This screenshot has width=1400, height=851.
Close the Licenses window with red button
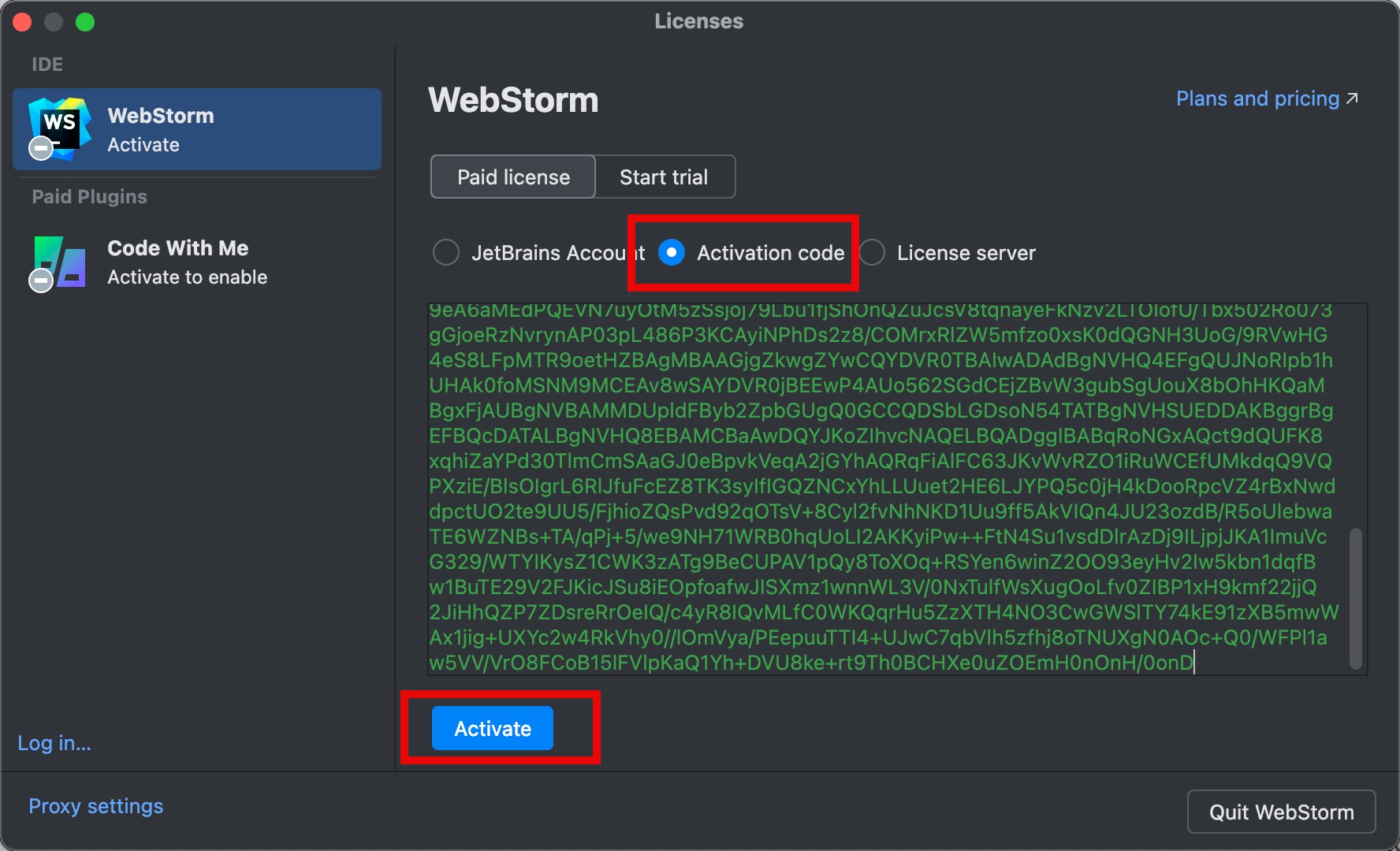(22, 22)
